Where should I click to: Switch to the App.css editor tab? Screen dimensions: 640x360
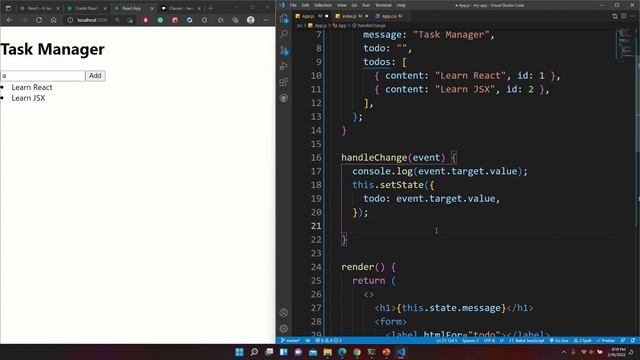click(389, 16)
